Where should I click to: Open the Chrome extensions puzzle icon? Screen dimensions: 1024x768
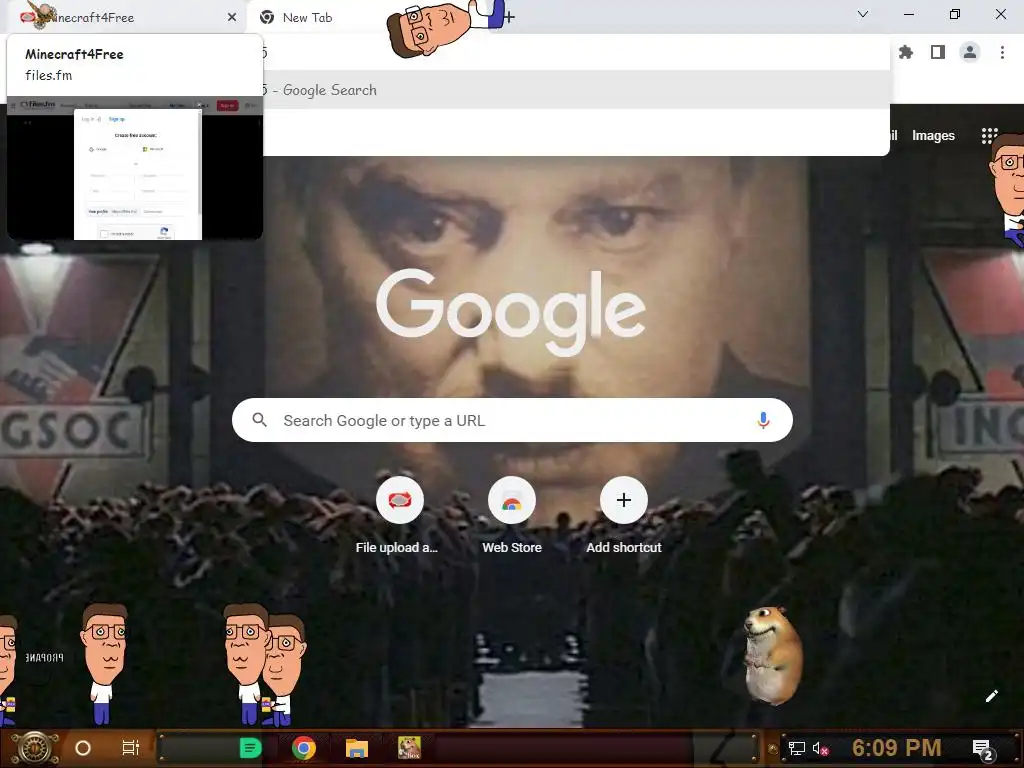coord(906,52)
